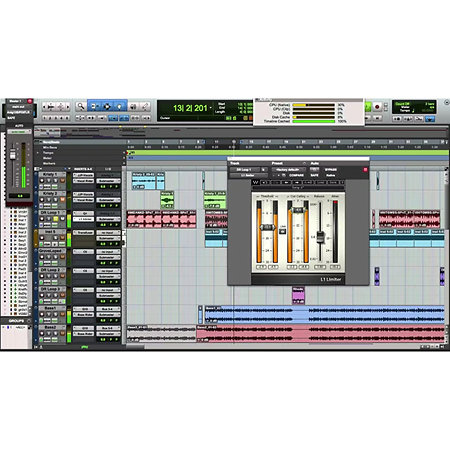The width and height of the screenshot is (450, 450).
Task: Select the Pencil tool
Action: click(x=145, y=106)
